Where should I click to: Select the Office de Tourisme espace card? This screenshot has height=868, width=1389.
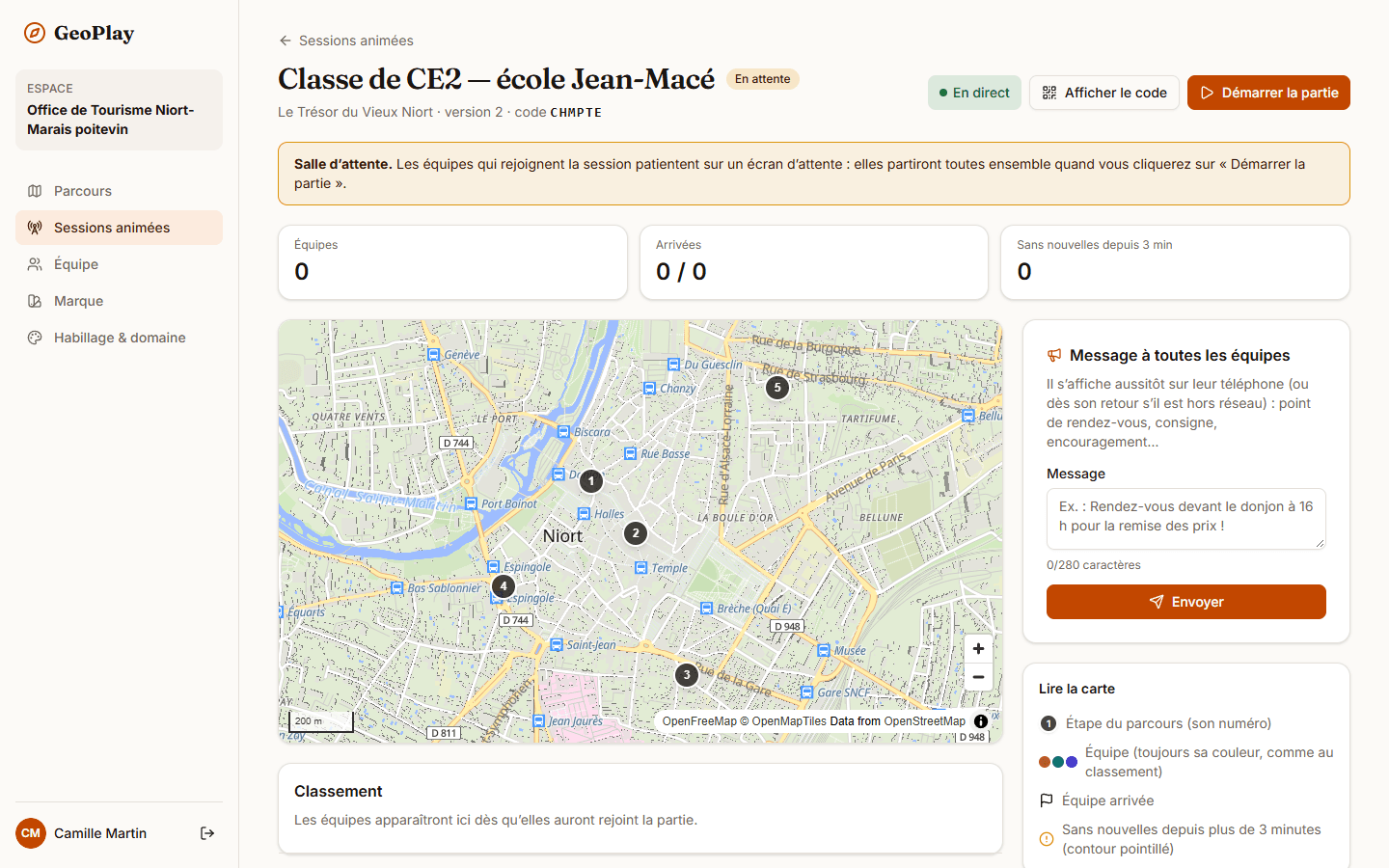119,110
